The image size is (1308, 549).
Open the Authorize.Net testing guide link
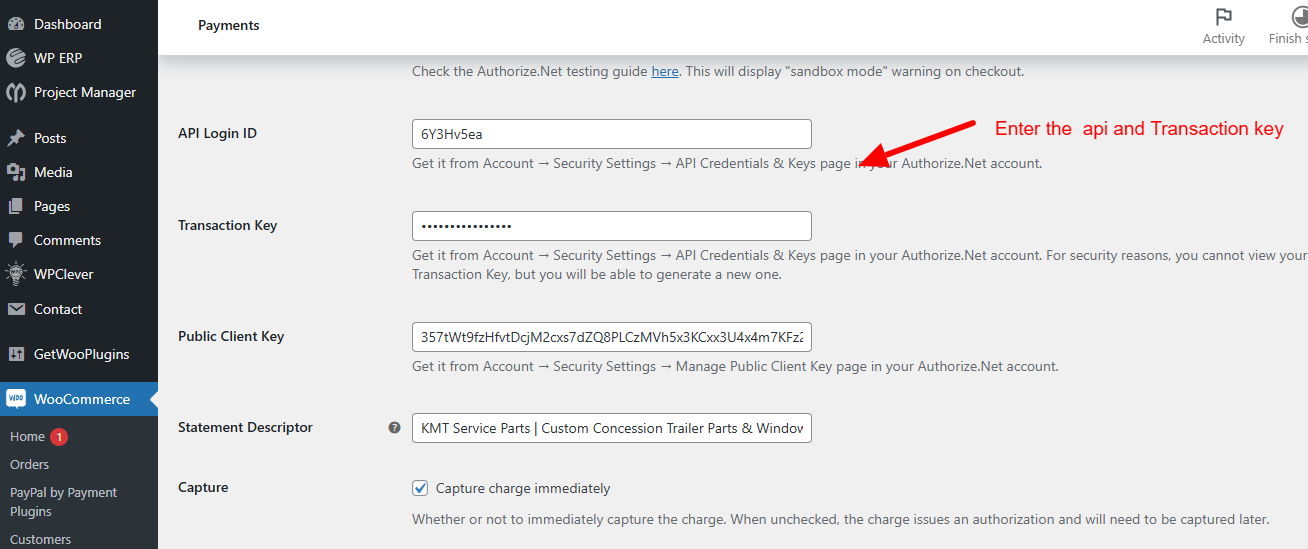click(665, 71)
